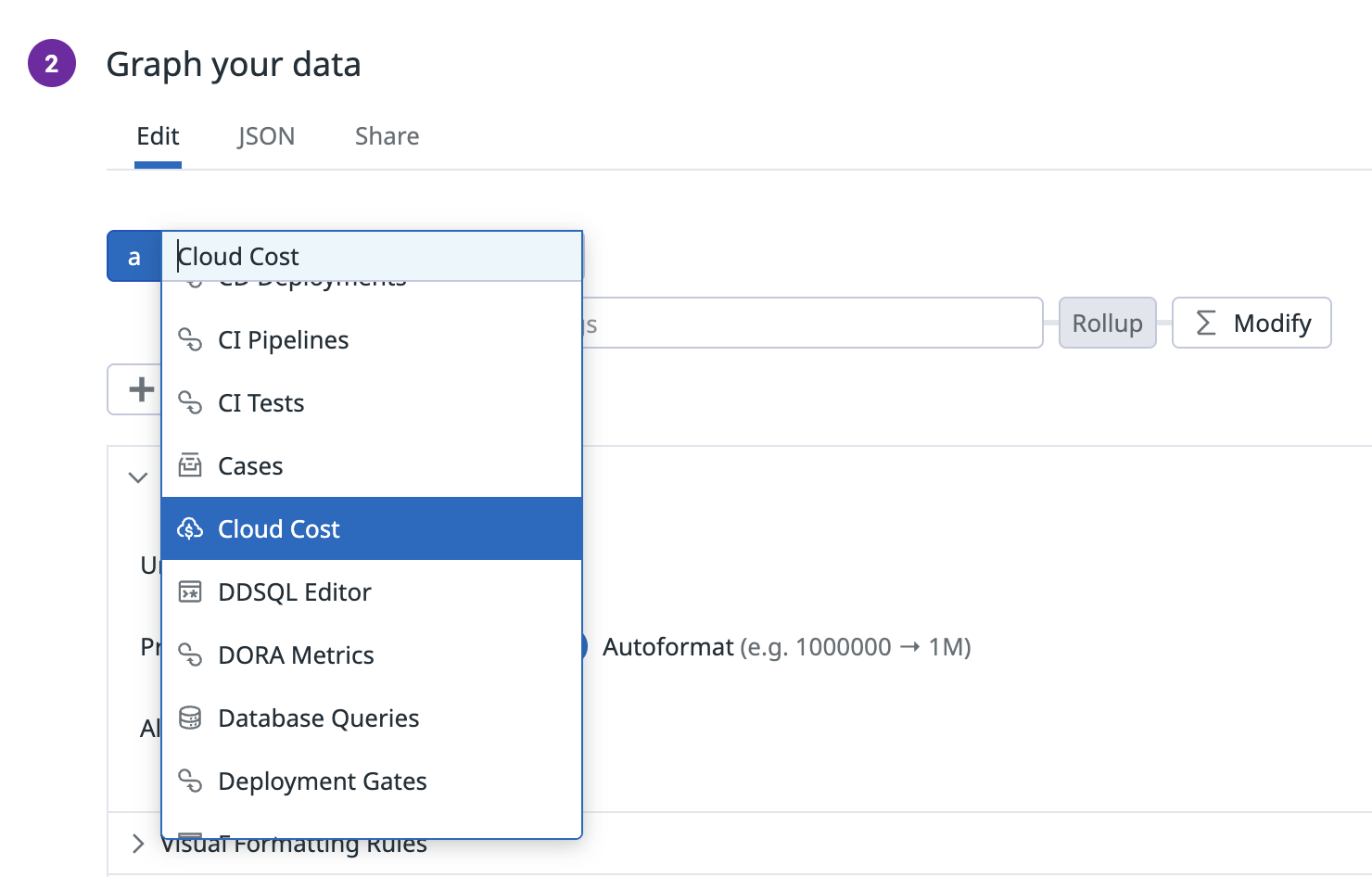The width and height of the screenshot is (1372, 877).
Task: Click the CI Pipelines link icon
Action: point(190,340)
